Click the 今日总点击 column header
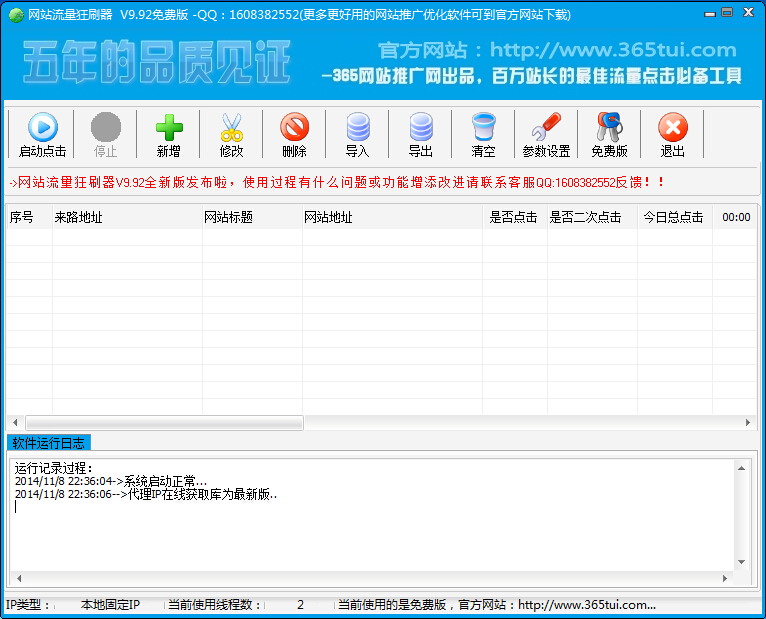The image size is (766, 619). (x=675, y=217)
